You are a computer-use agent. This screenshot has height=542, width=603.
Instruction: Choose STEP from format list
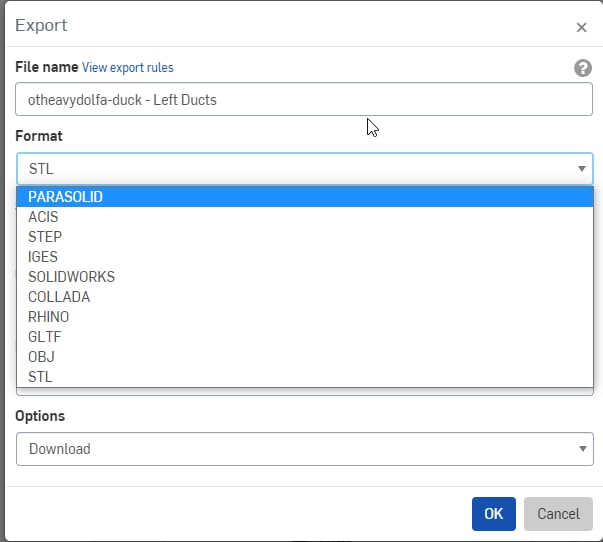point(305,237)
